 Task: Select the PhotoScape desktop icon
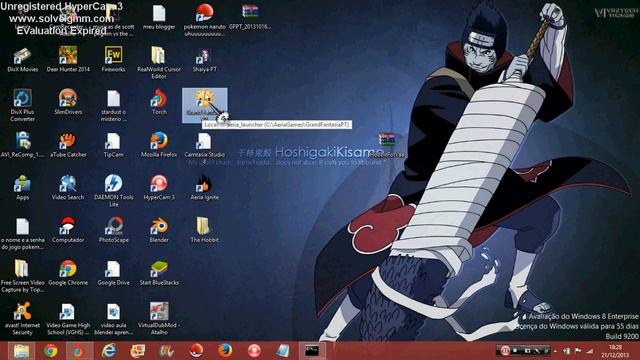click(x=113, y=230)
